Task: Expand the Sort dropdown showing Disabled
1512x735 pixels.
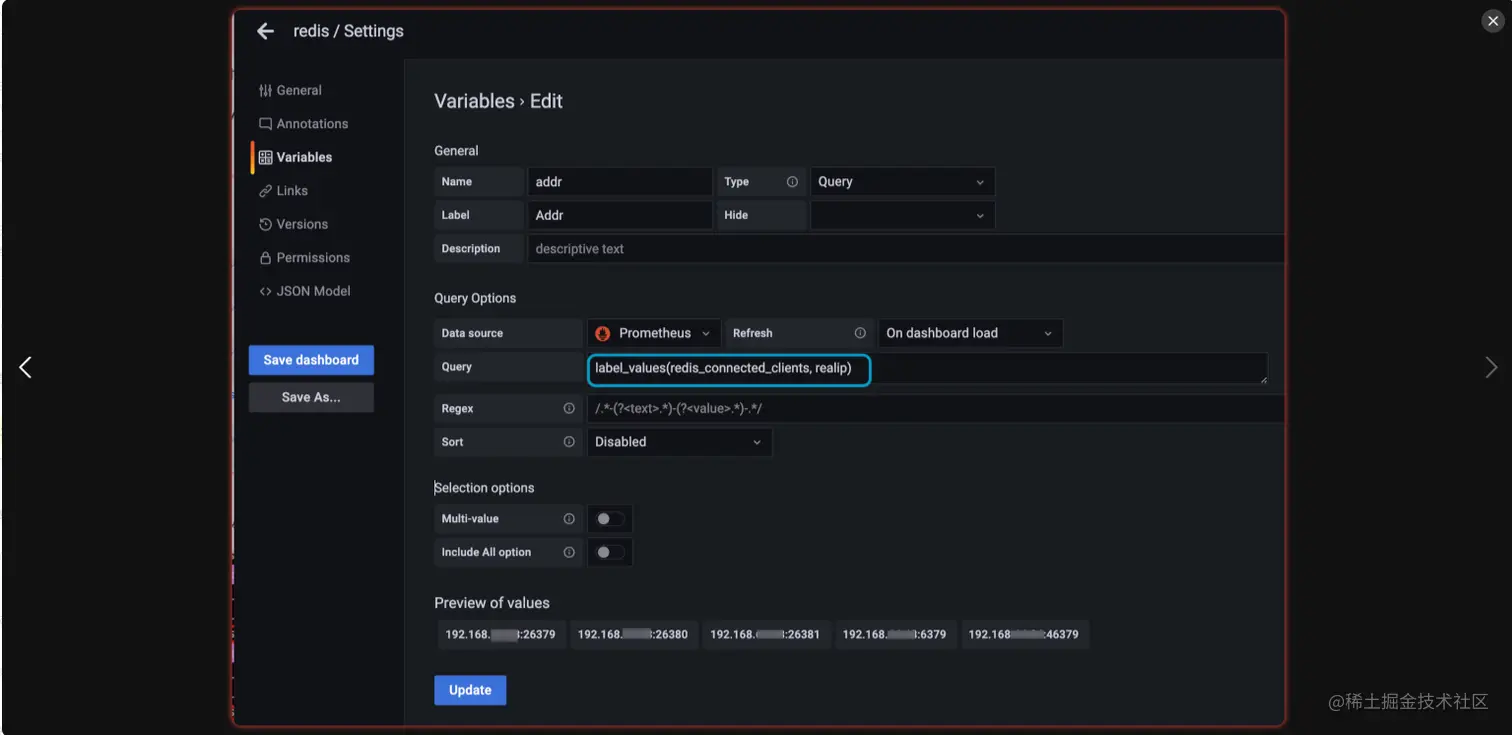Action: click(x=679, y=442)
